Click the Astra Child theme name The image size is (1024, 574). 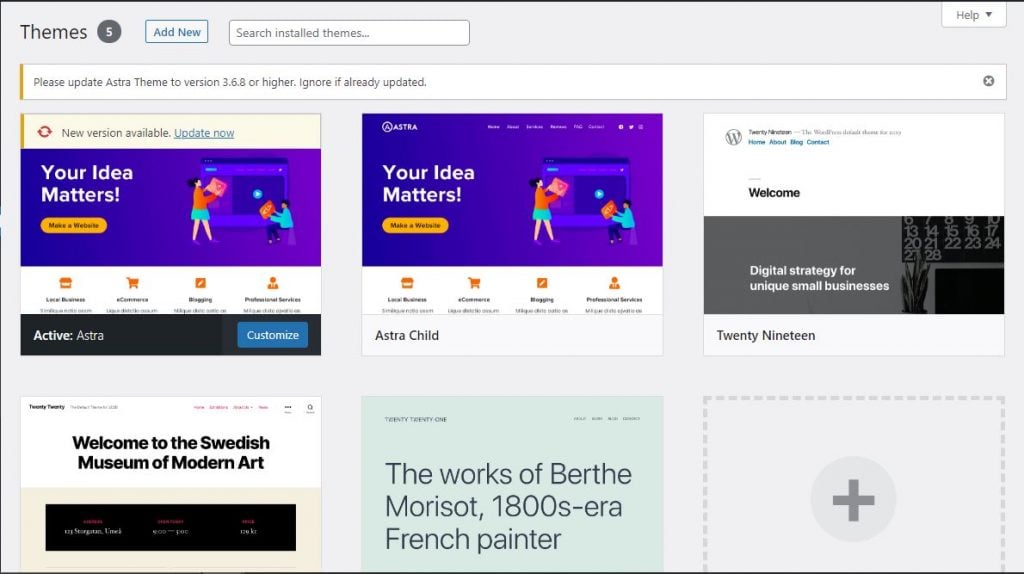click(x=407, y=335)
